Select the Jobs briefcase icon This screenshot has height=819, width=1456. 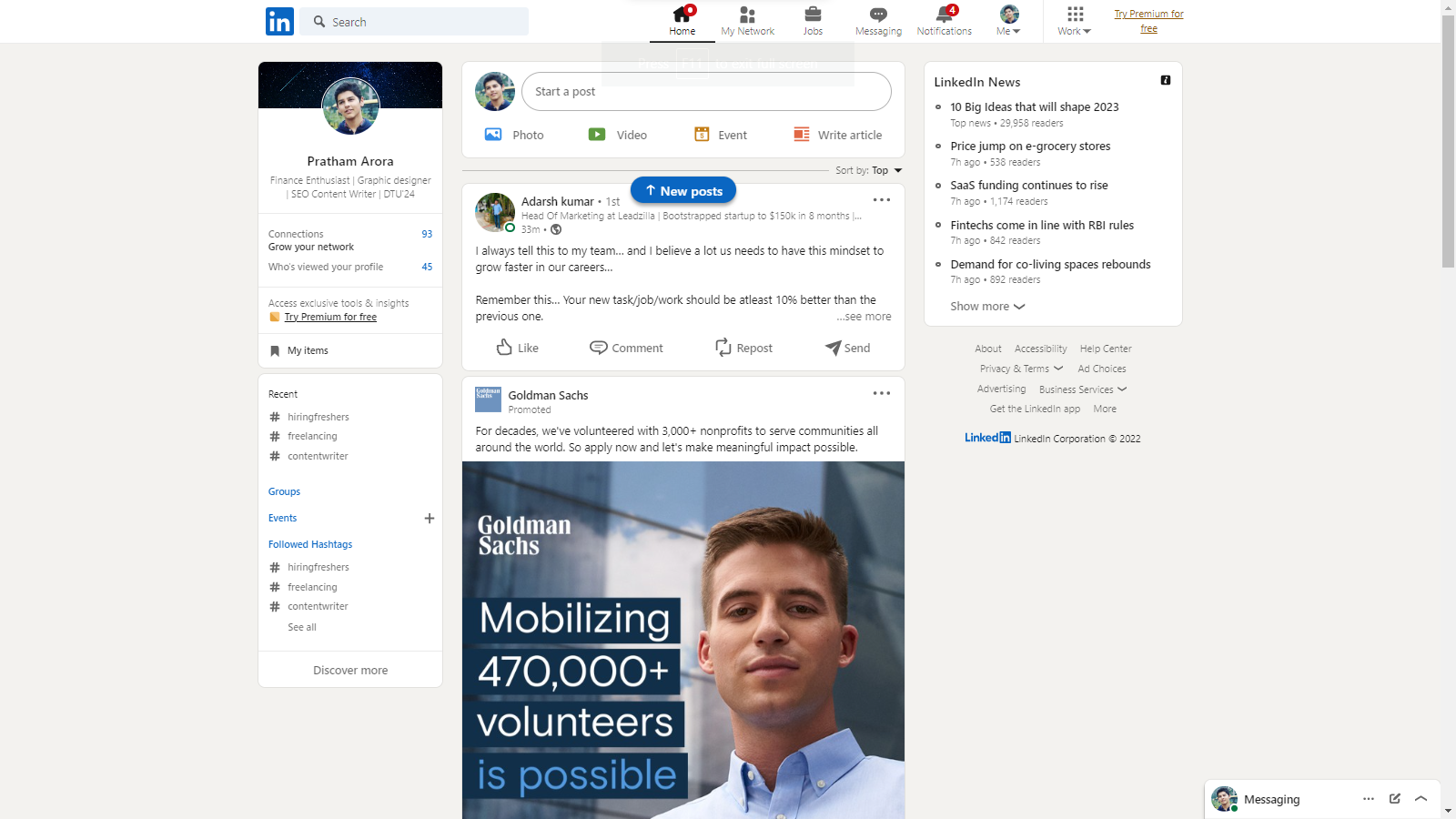click(813, 16)
